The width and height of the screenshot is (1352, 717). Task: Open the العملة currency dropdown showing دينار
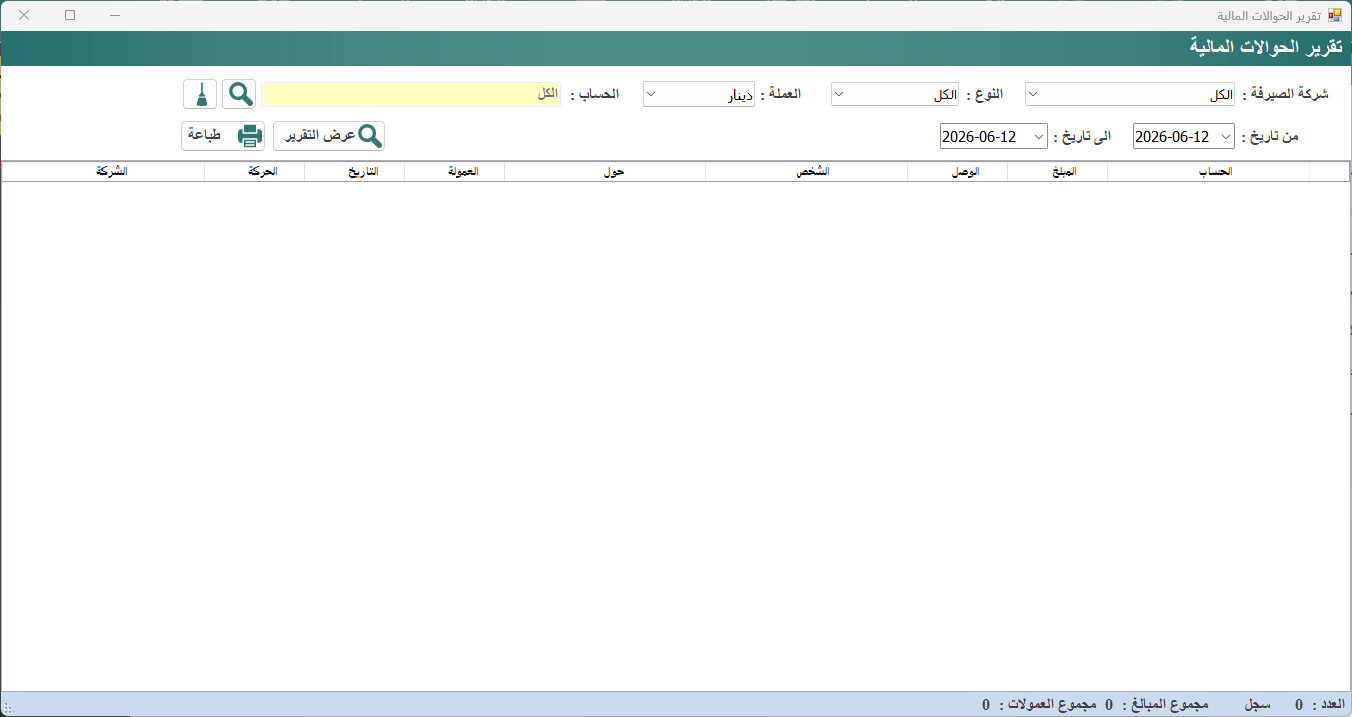(698, 95)
